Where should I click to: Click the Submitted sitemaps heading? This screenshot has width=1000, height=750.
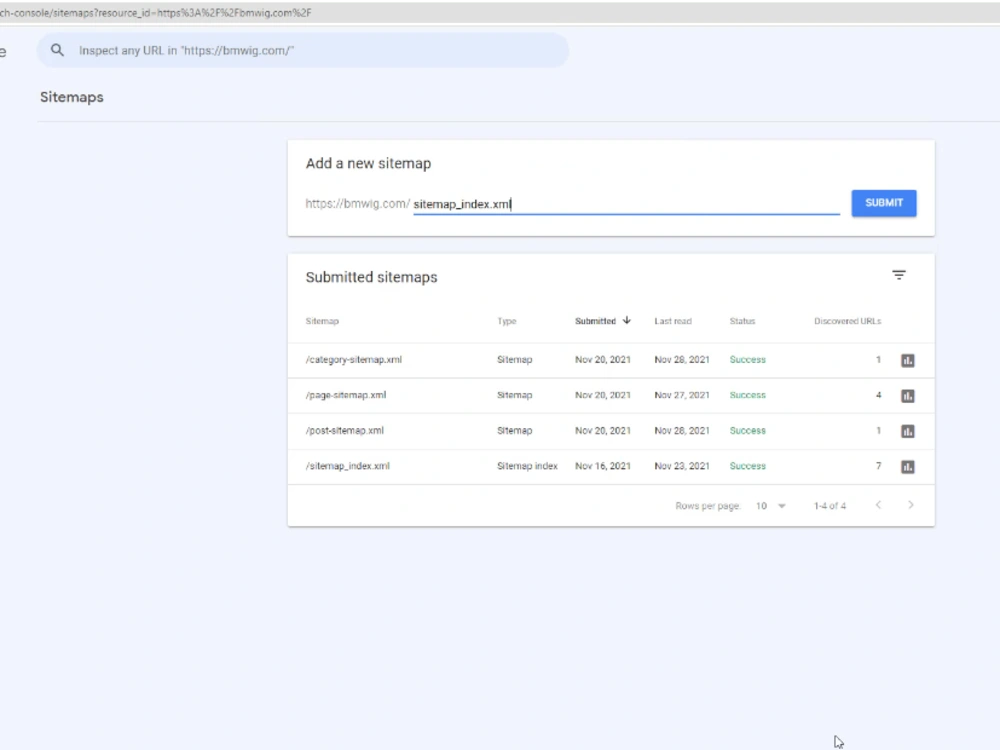pyautogui.click(x=371, y=277)
